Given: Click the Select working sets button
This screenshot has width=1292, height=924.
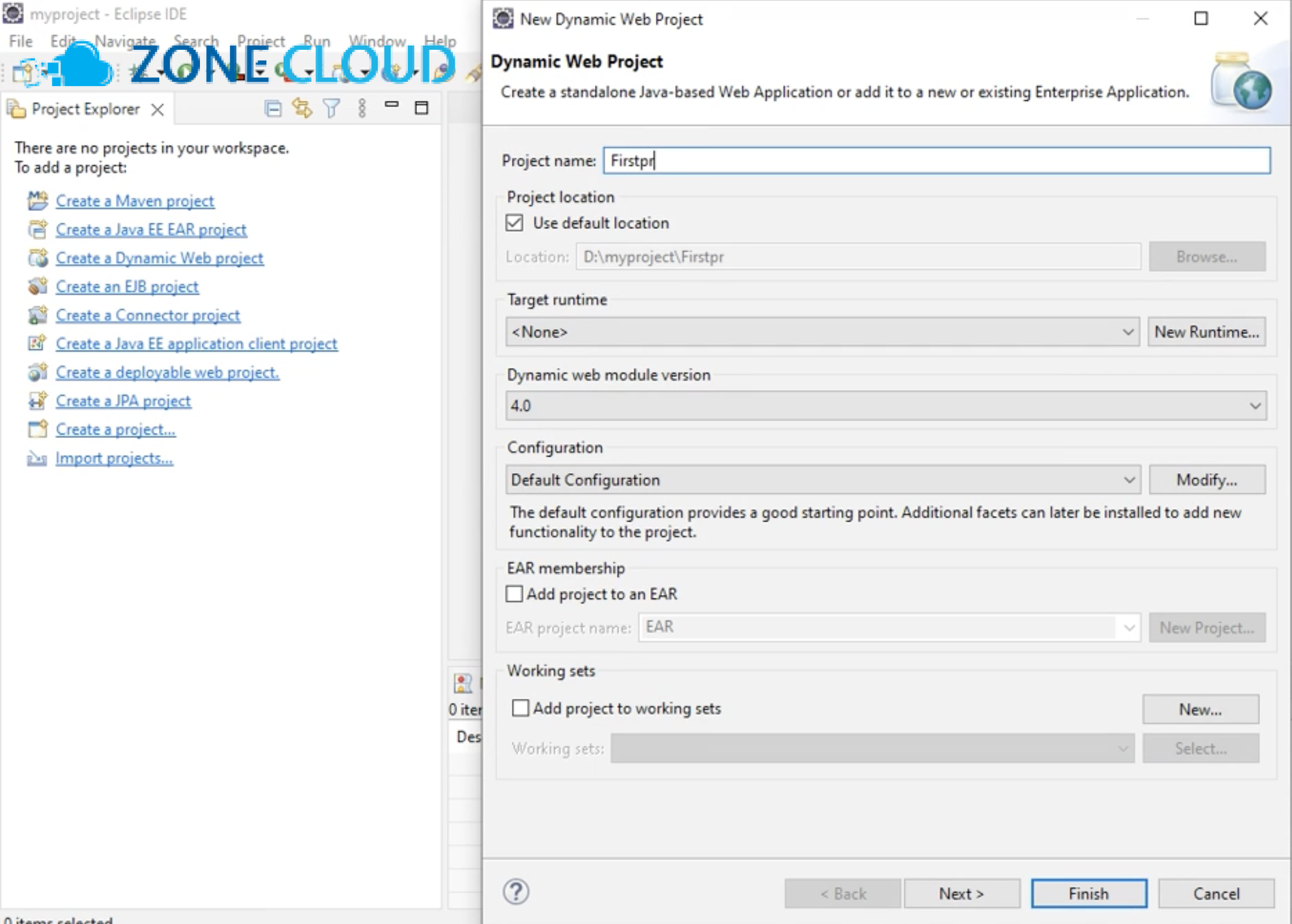Looking at the screenshot, I should (x=1200, y=749).
